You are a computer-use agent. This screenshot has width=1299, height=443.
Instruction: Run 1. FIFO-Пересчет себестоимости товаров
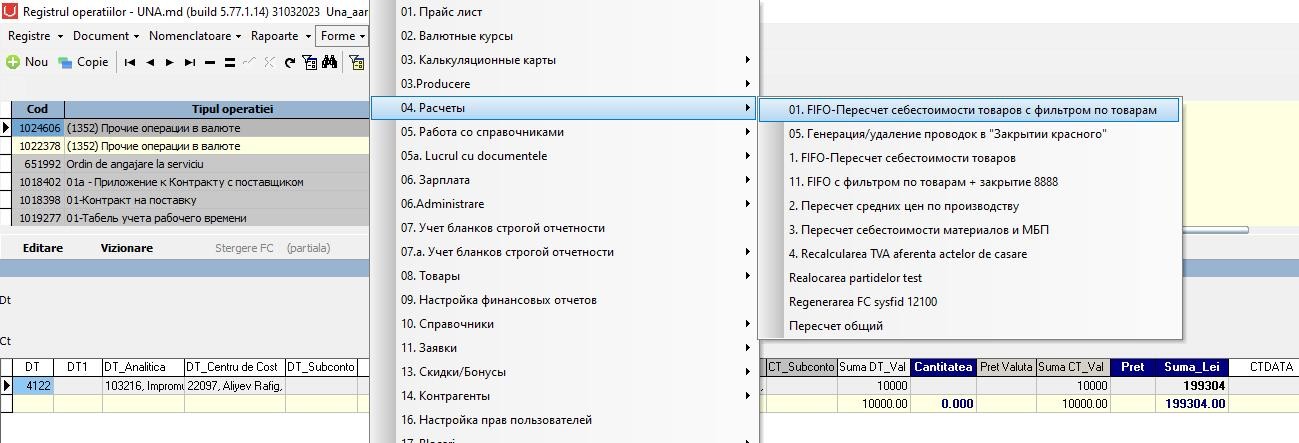coord(969,158)
